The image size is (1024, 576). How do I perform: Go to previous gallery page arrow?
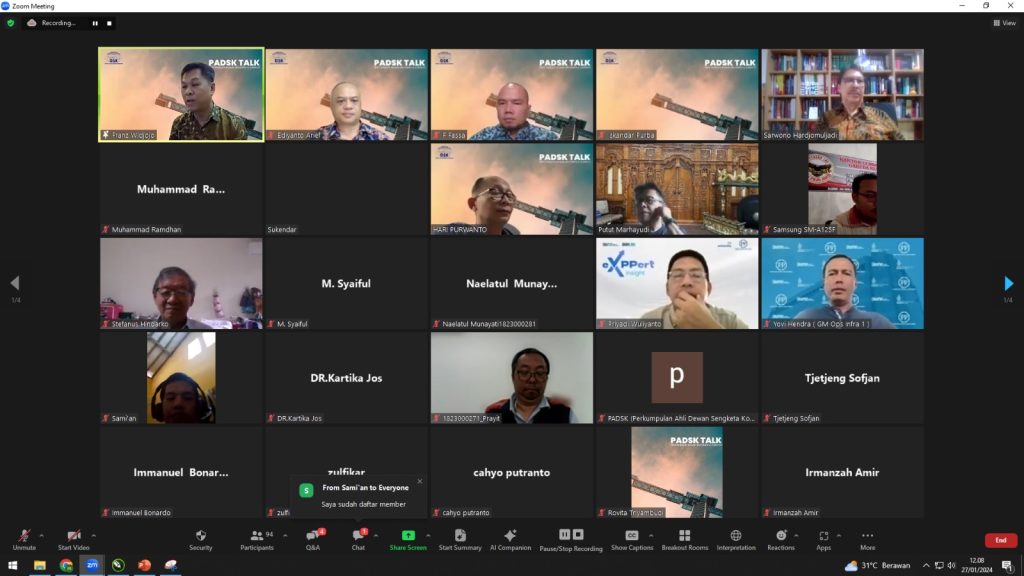15,283
